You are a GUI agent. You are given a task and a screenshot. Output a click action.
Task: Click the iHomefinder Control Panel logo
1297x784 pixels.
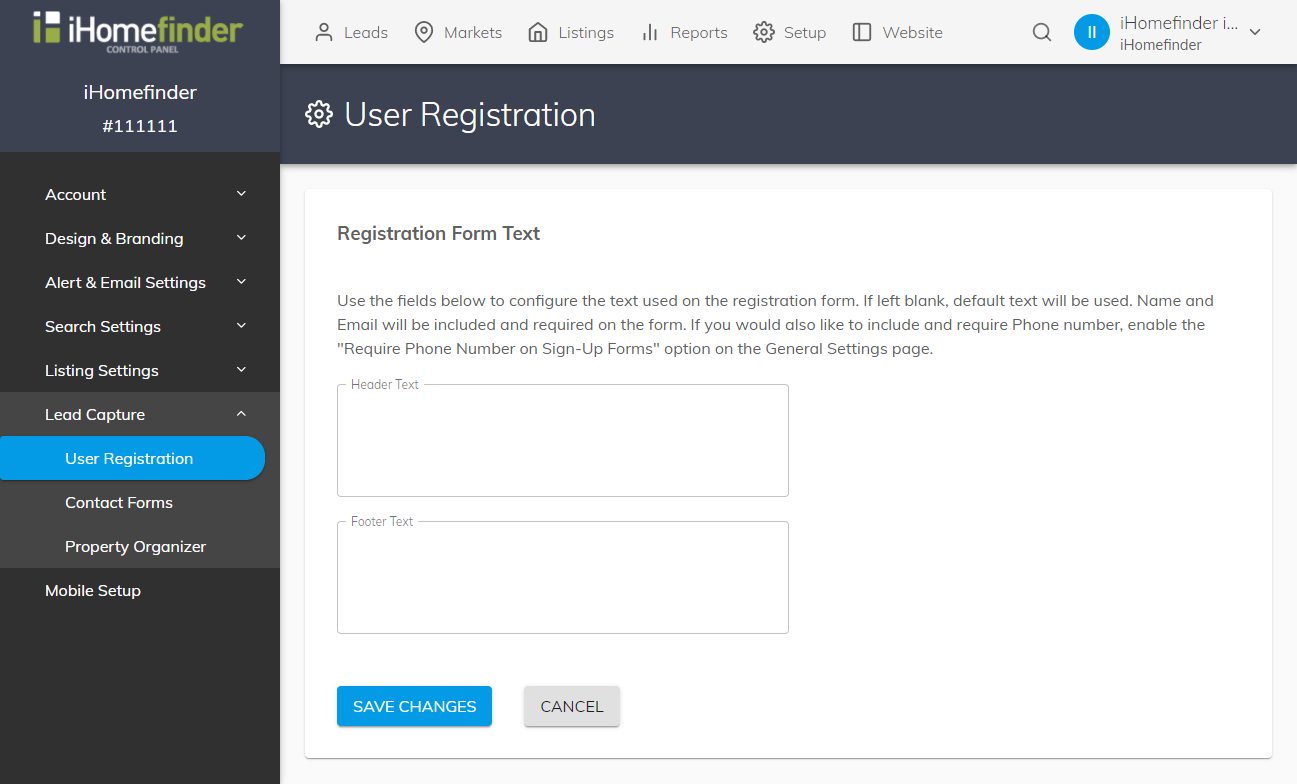(139, 30)
